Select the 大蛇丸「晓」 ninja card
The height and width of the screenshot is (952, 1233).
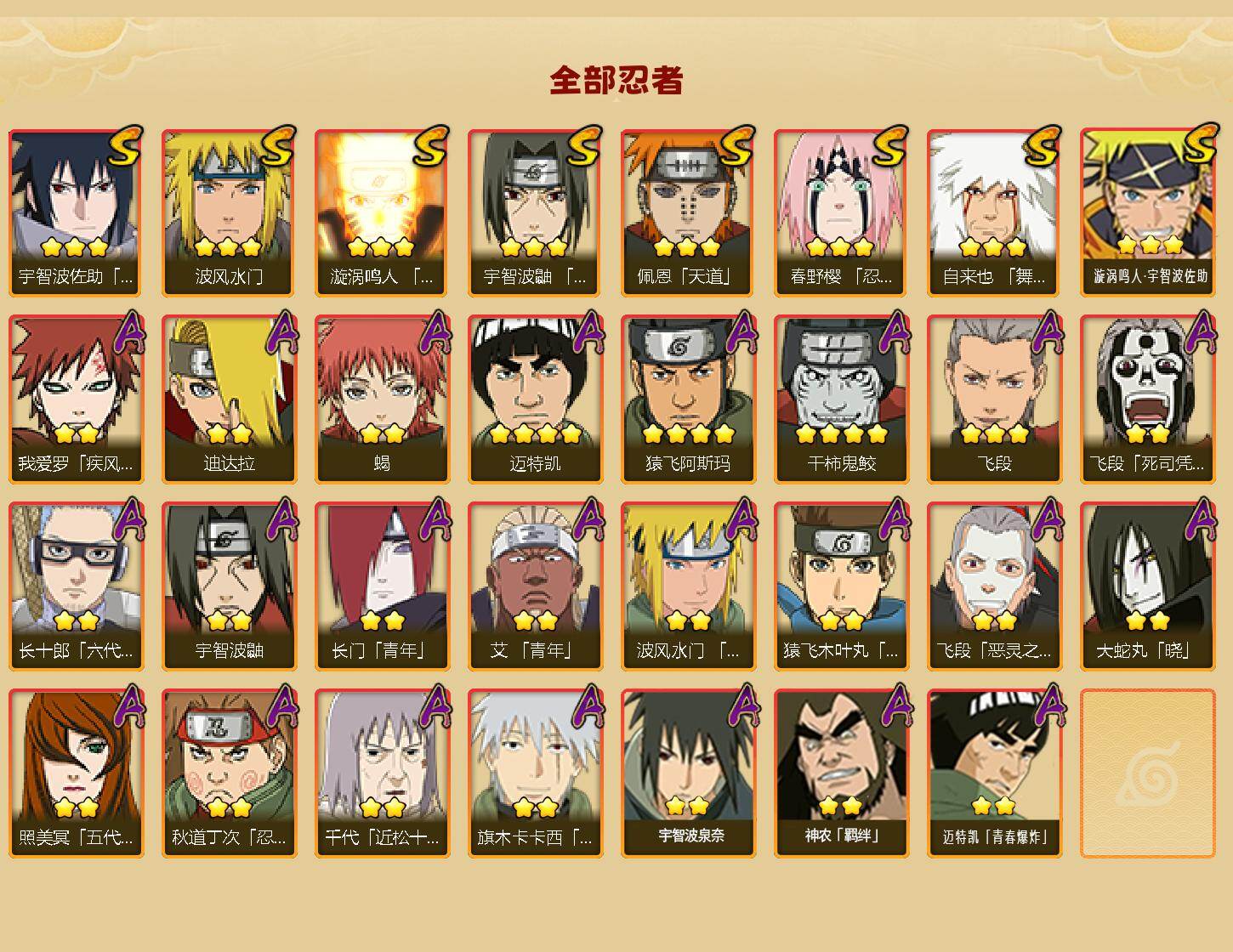click(1147, 586)
